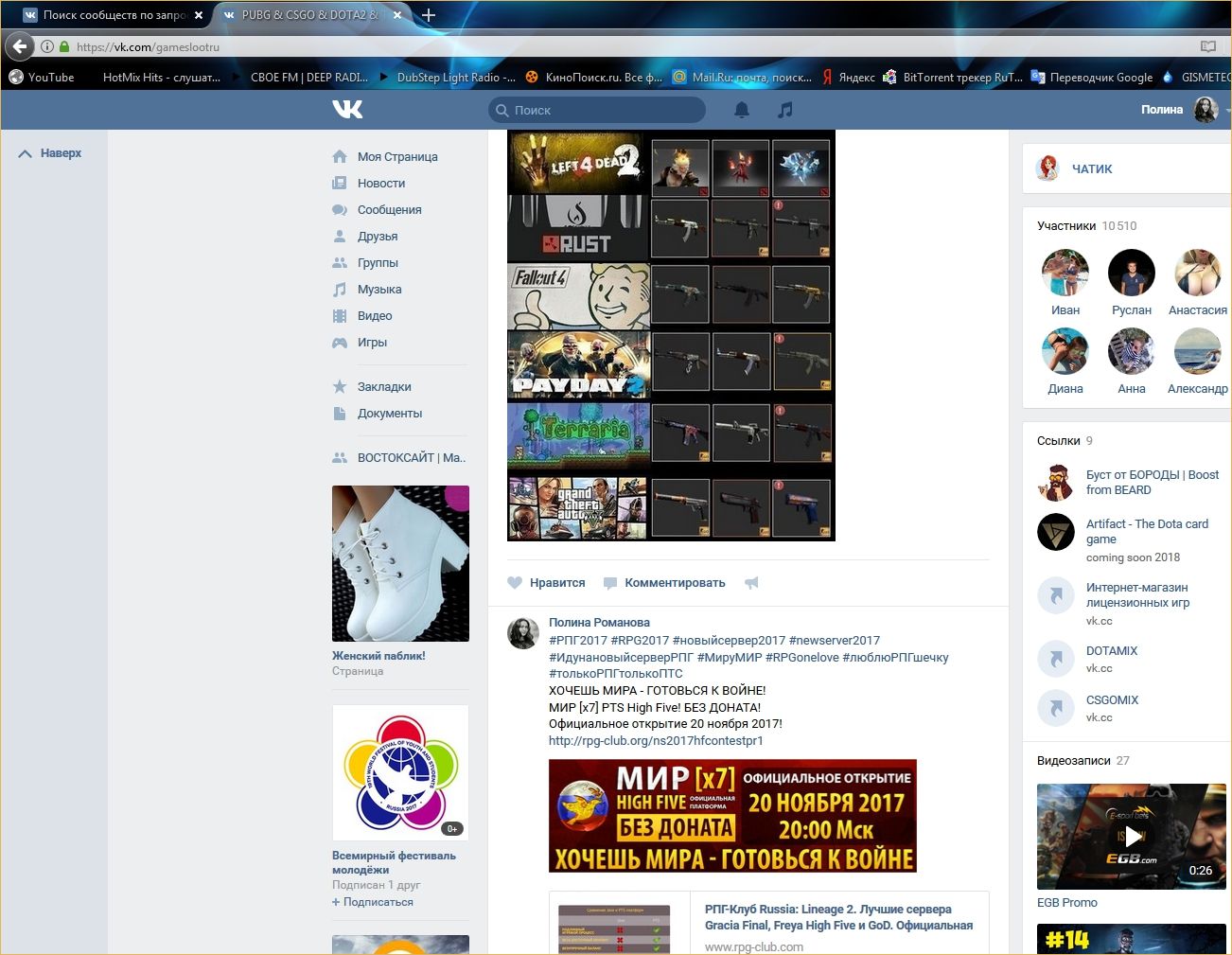Open the Участники members list

[x=1086, y=225]
